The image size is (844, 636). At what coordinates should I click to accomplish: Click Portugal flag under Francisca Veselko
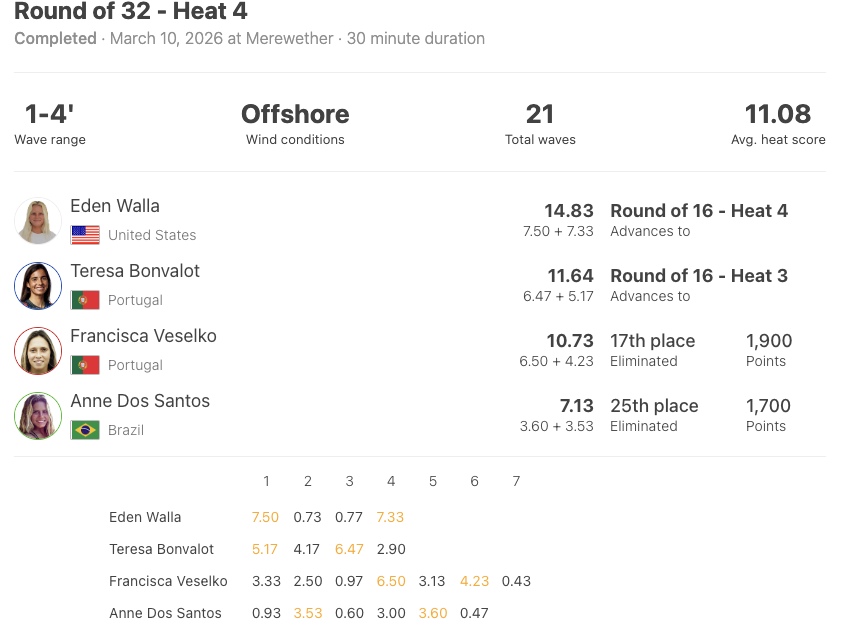pos(85,365)
